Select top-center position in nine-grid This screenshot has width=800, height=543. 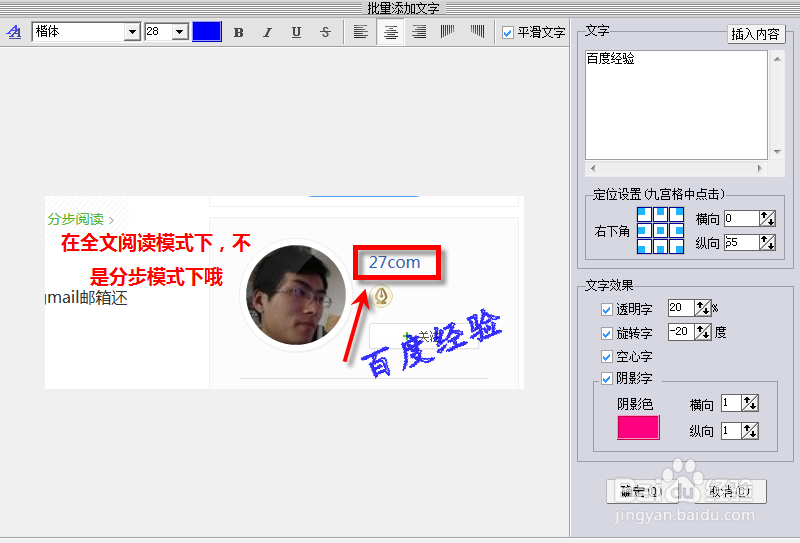click(x=660, y=214)
